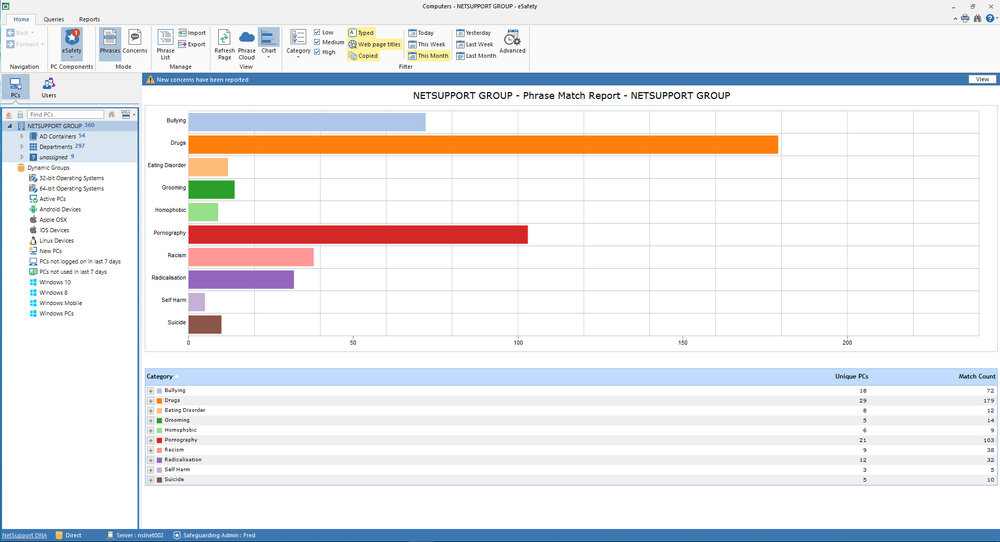Click the Direct connection status icon

(59, 536)
